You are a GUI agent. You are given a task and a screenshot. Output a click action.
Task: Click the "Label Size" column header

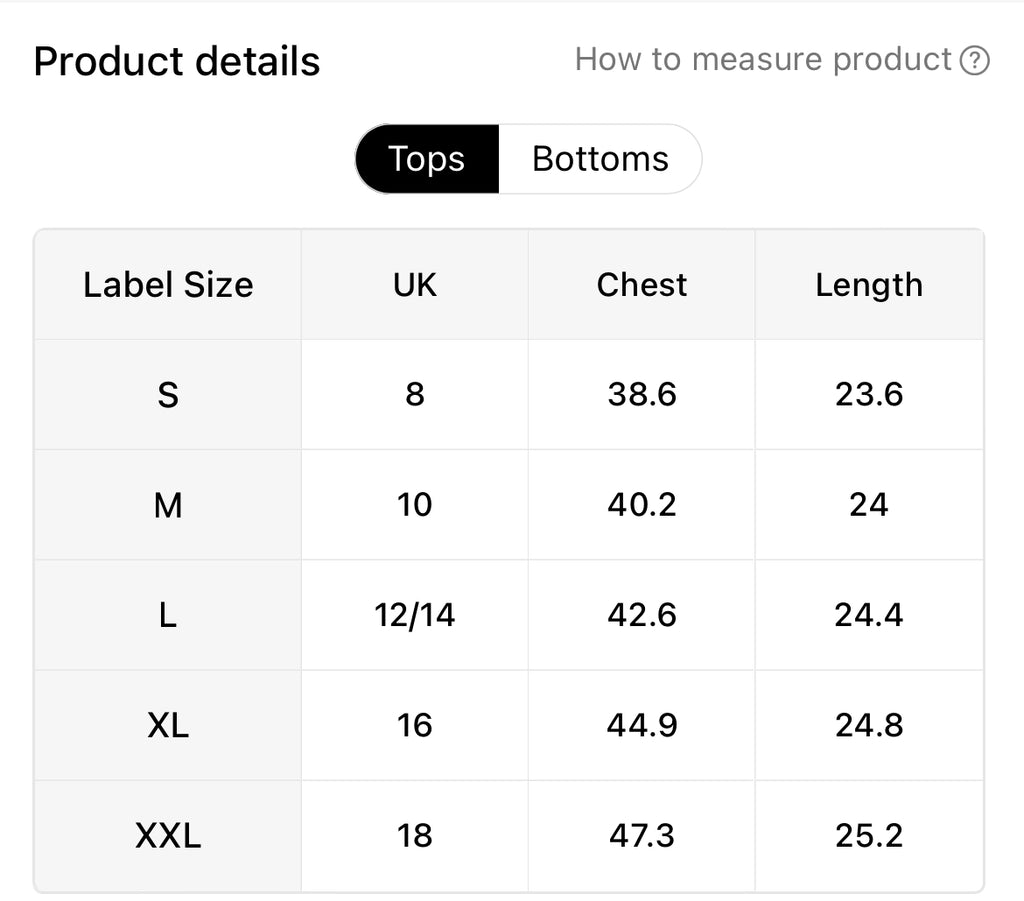(x=168, y=285)
